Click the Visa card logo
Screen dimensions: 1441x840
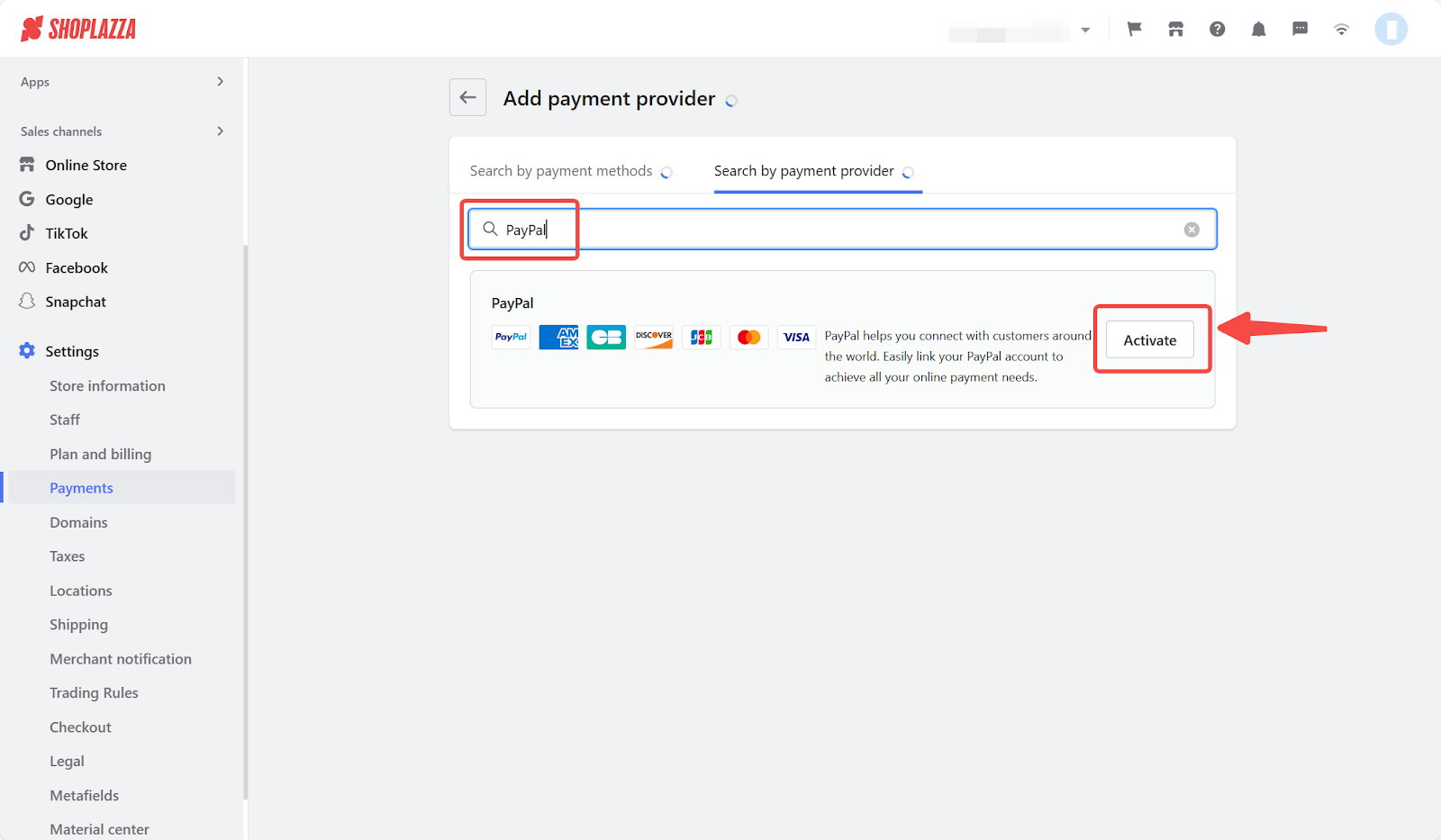[x=796, y=337]
